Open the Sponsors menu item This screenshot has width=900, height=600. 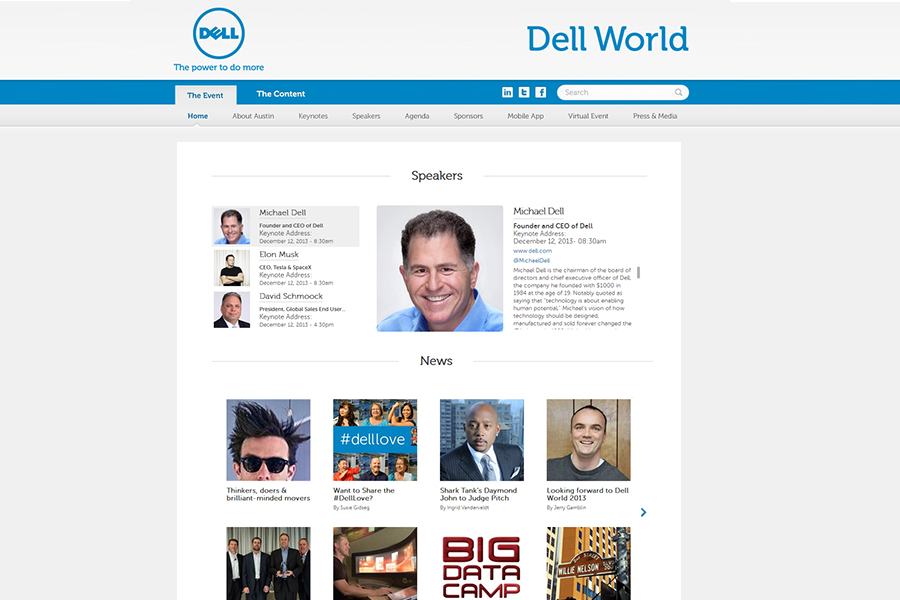coord(468,116)
